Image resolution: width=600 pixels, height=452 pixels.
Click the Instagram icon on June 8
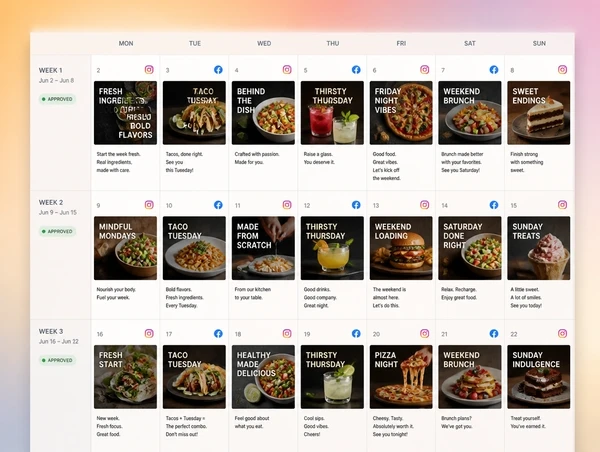[x=562, y=70]
